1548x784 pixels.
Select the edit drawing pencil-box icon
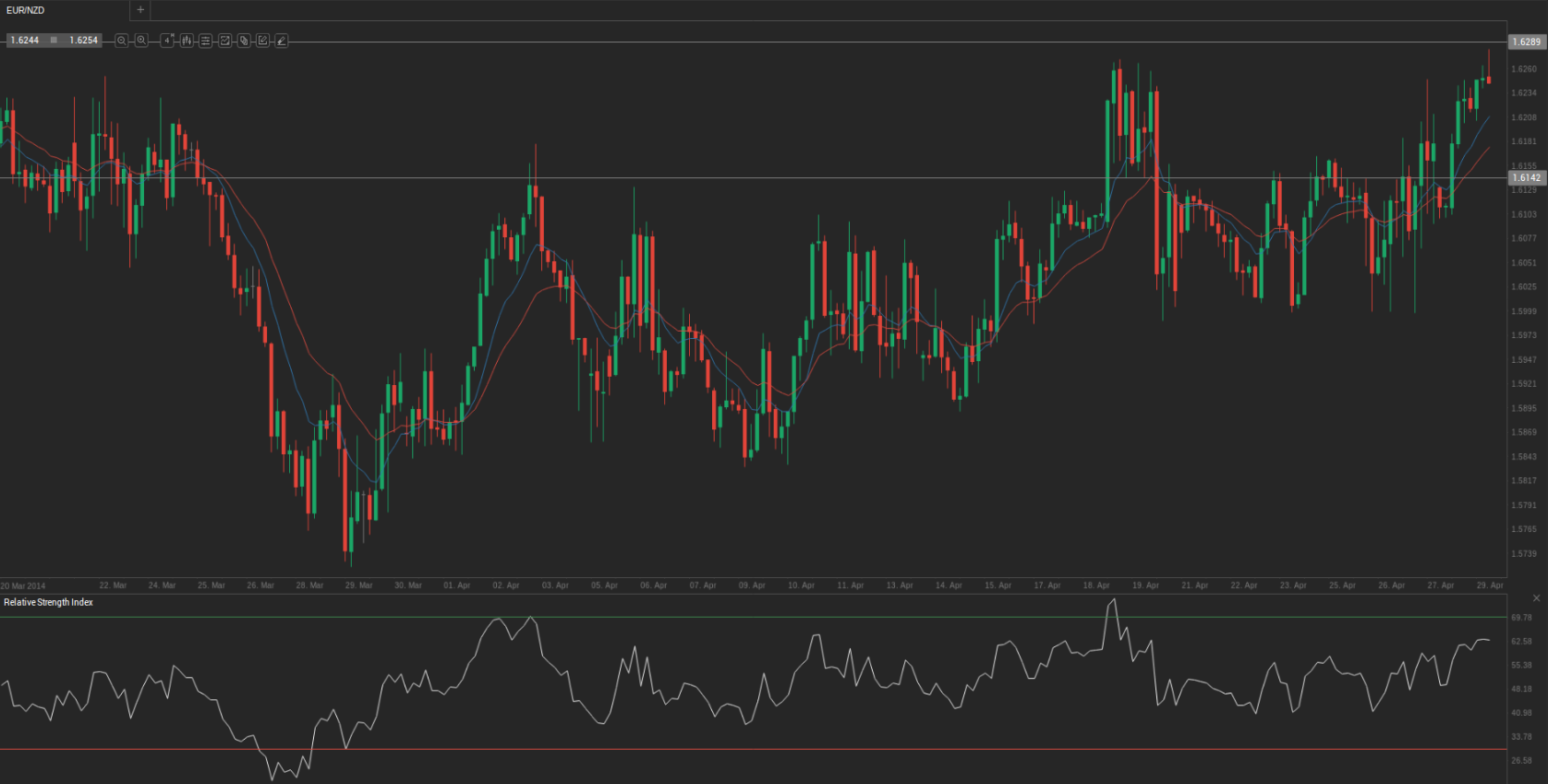[x=262, y=41]
